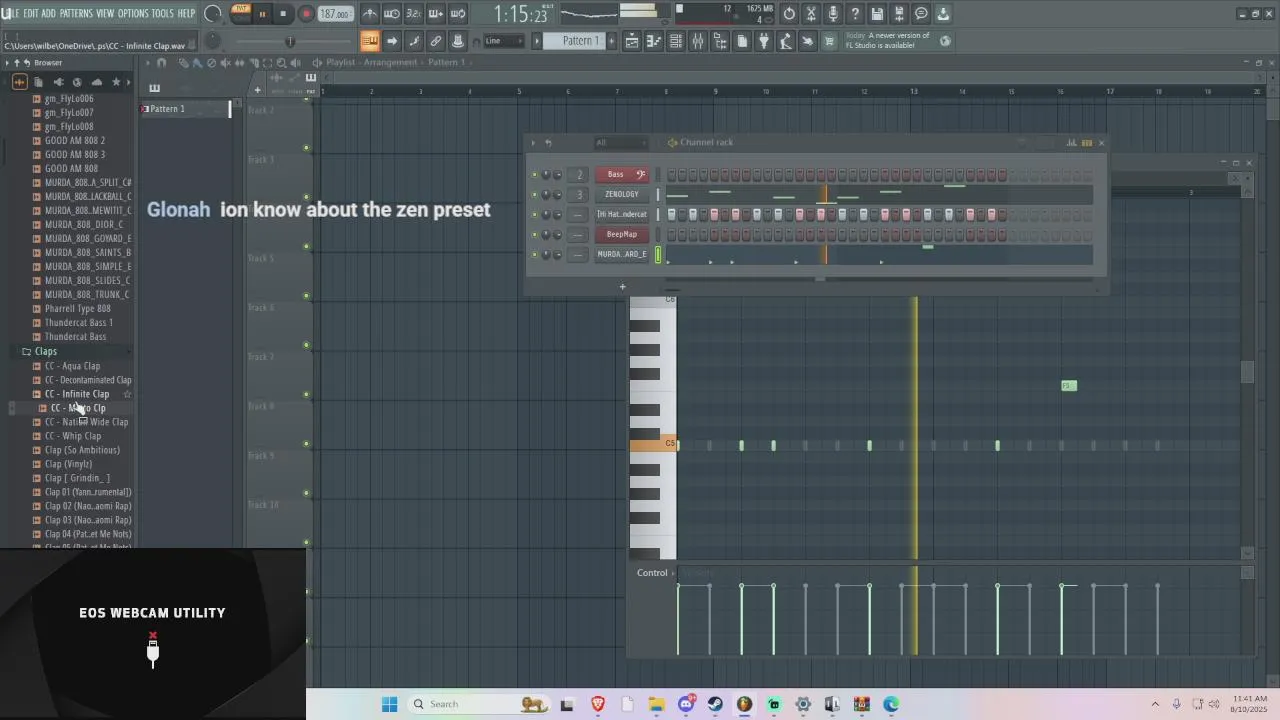Click the MURDA..ARD_E channel button

622,255
